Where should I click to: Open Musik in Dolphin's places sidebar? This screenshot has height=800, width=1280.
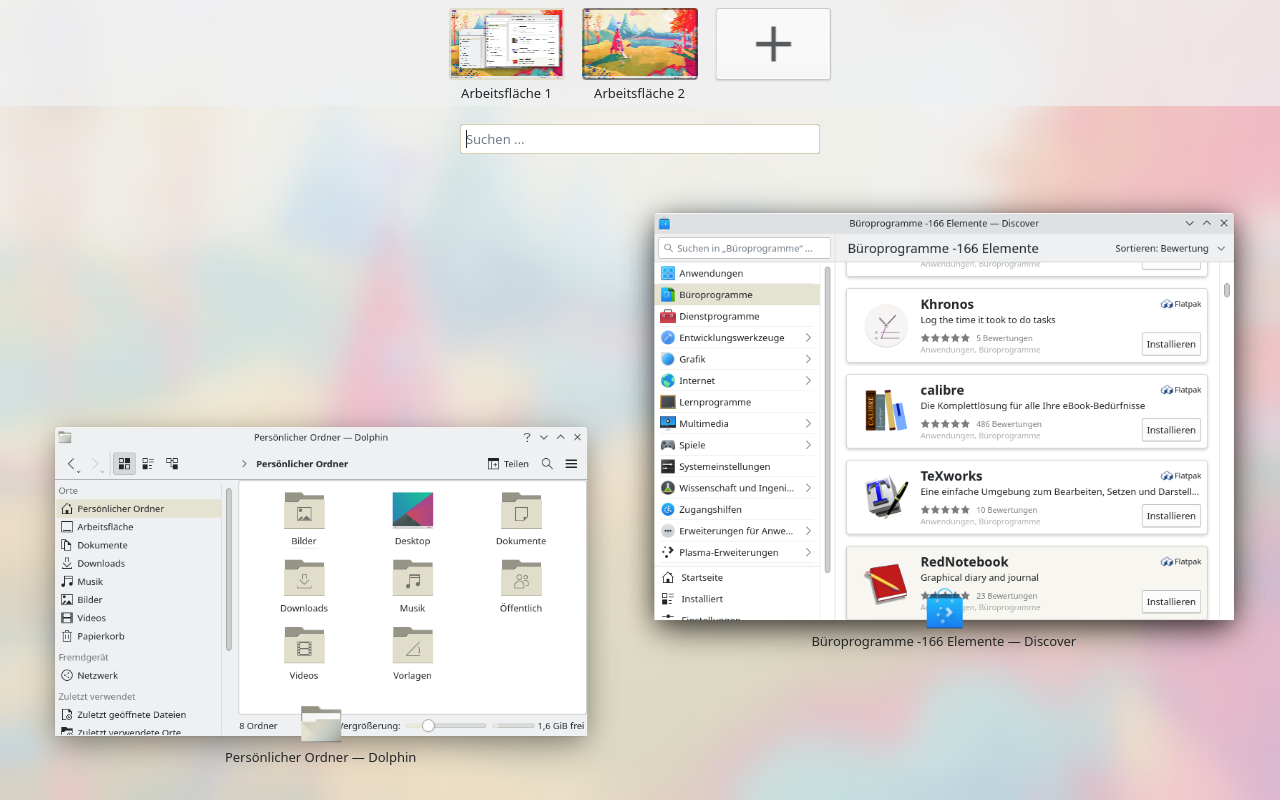139,581
